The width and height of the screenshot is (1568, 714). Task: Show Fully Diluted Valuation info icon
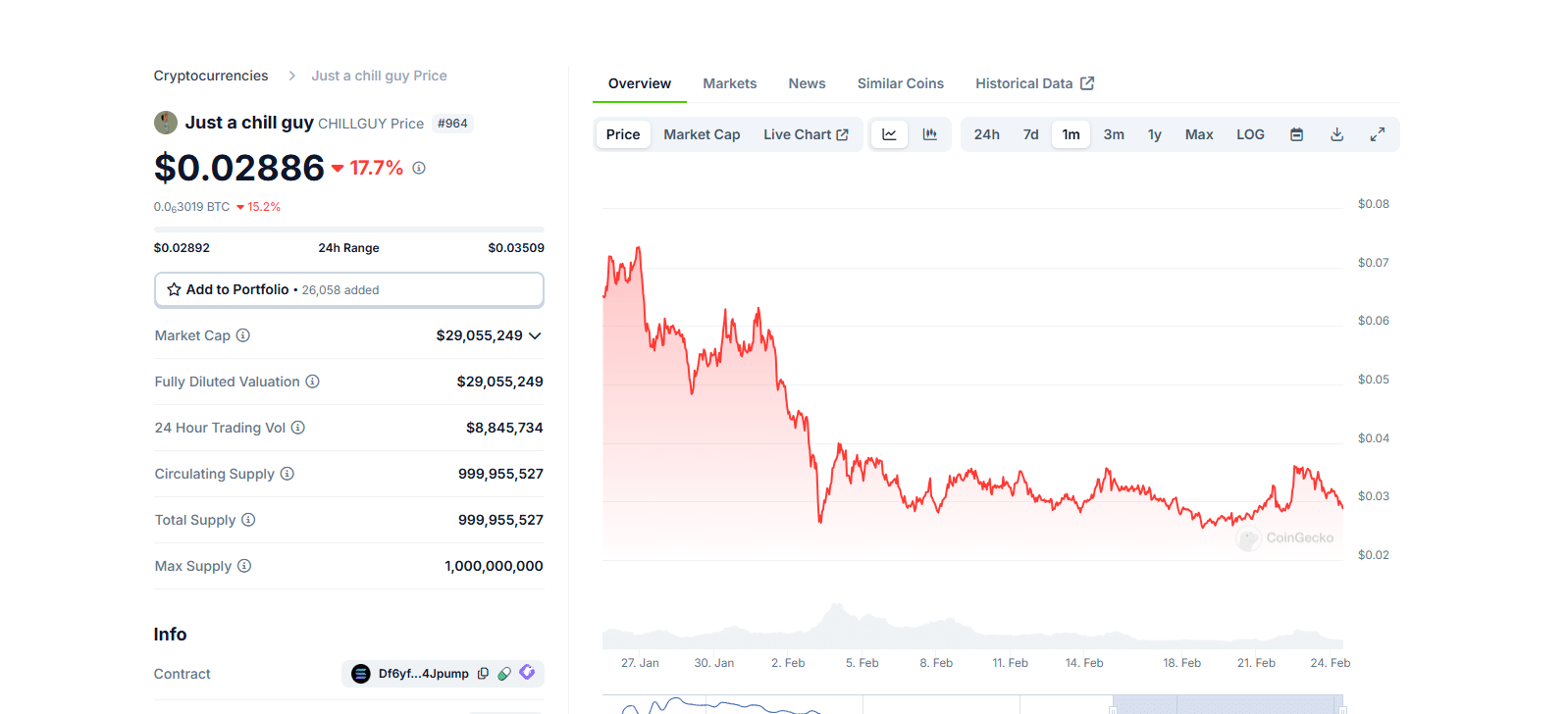coord(312,382)
